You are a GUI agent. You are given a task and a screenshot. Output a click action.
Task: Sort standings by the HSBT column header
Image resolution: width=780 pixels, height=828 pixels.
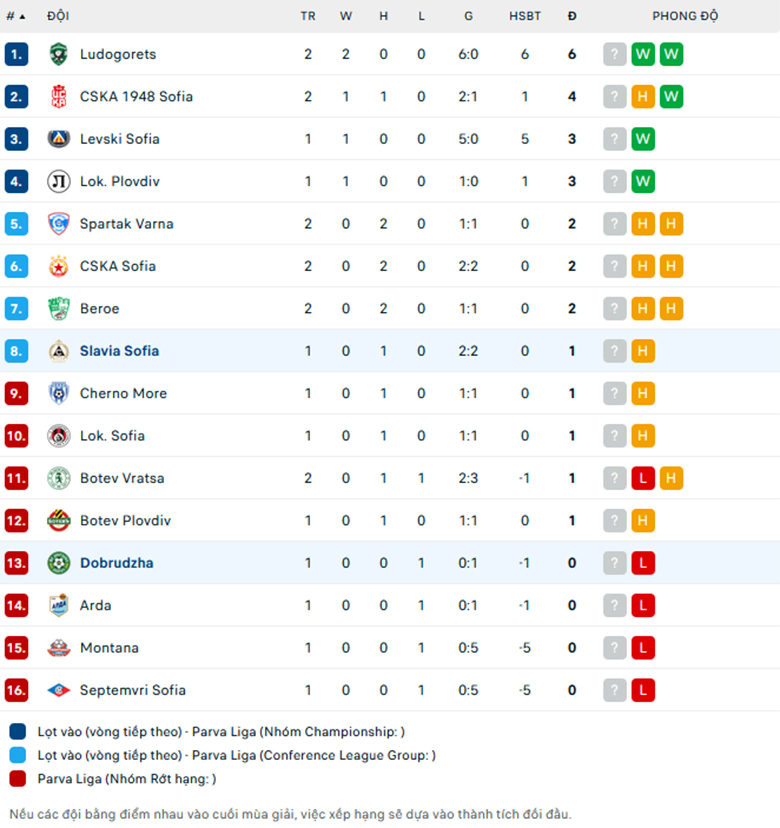pyautogui.click(x=524, y=16)
